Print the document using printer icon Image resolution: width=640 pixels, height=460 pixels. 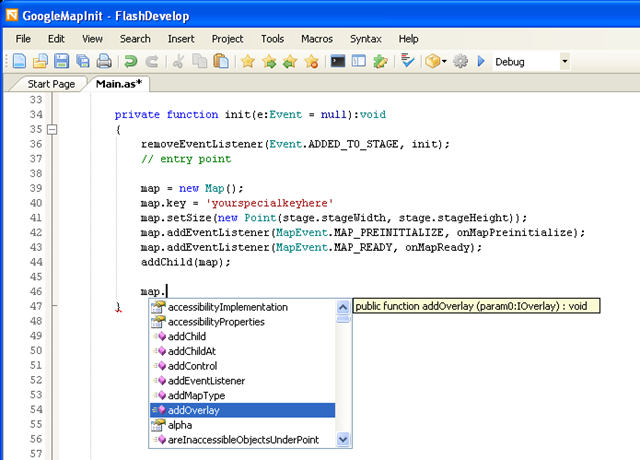point(104,61)
